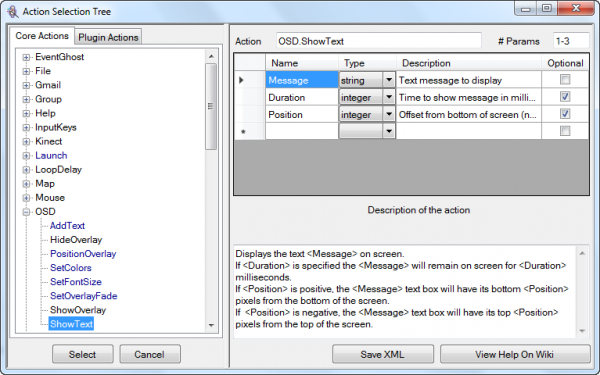Click 'Offset from bottom of screen' cell
Image resolution: width=600 pixels, height=375 pixels.
click(x=469, y=114)
